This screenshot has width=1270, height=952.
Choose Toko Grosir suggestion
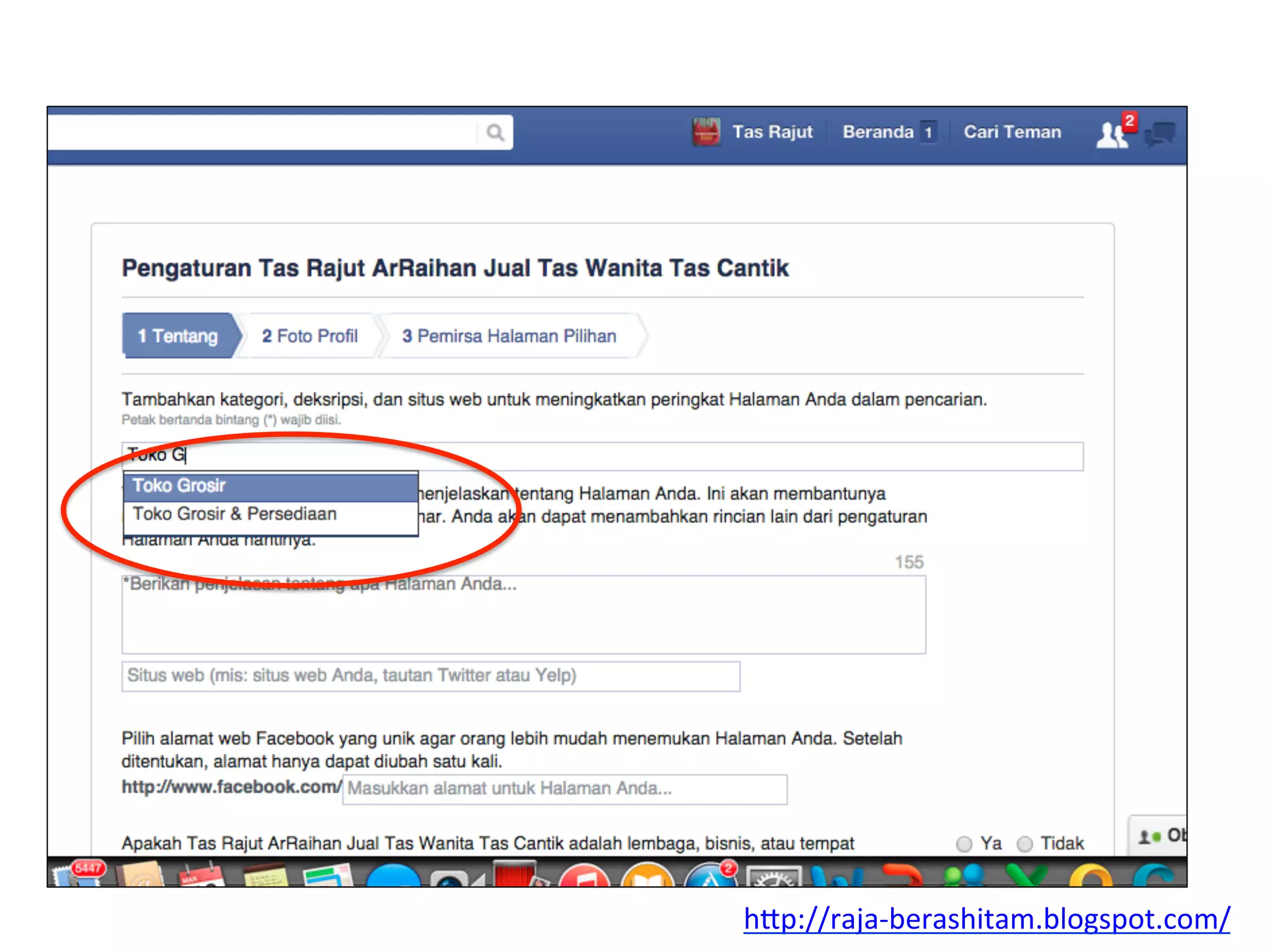[270, 486]
